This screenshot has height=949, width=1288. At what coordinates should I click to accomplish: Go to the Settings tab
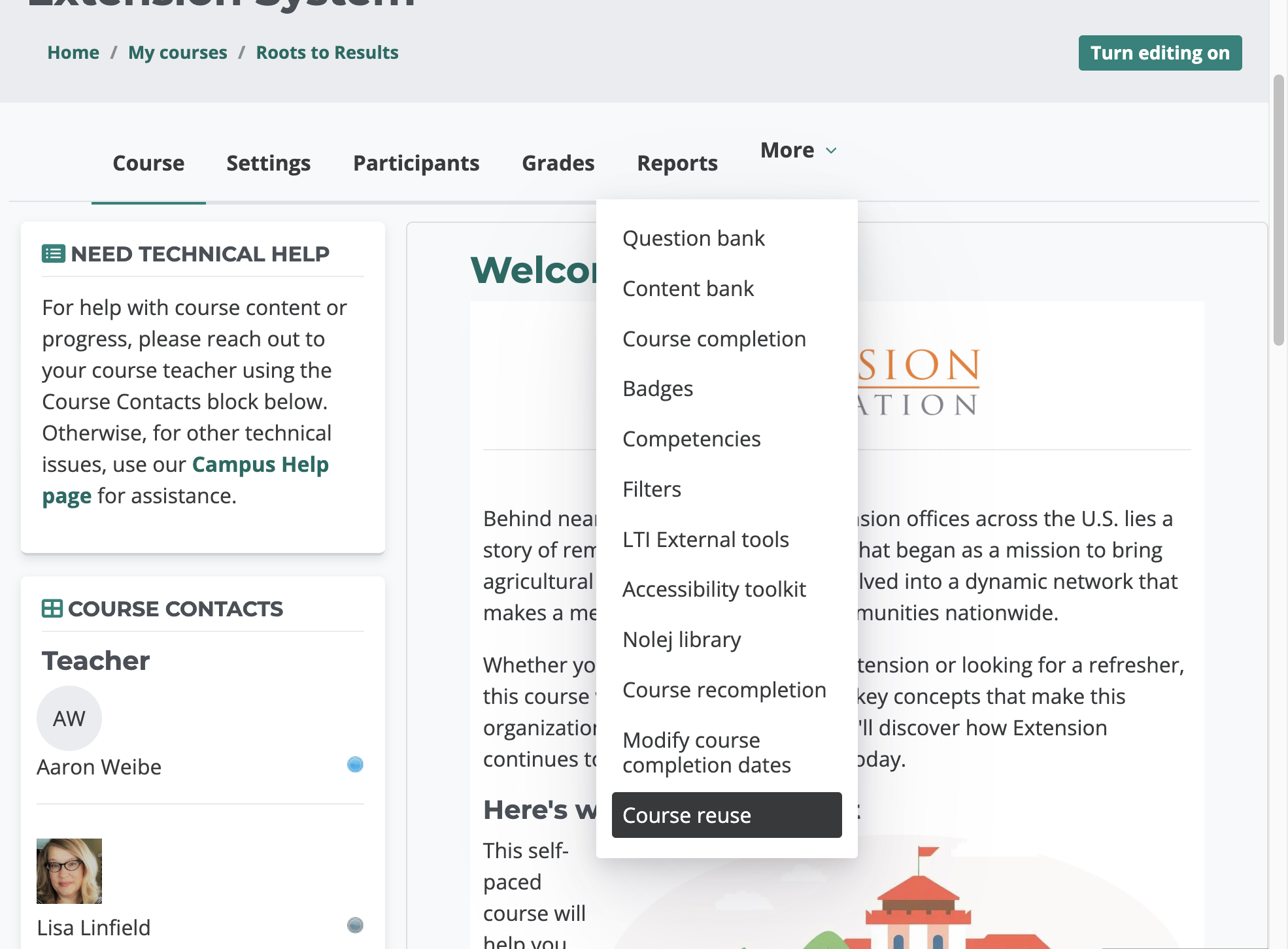269,163
